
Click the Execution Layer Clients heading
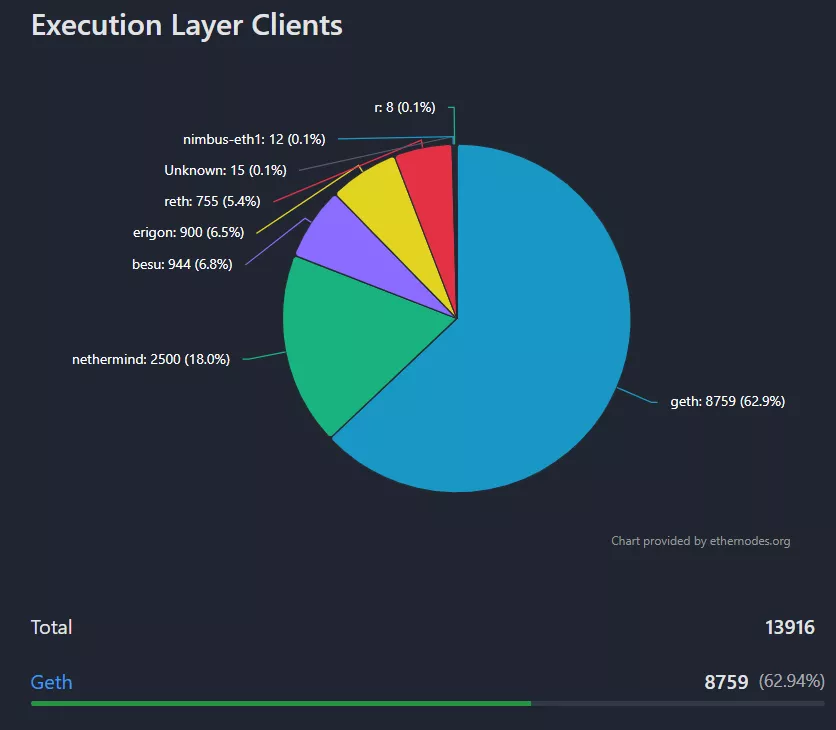[187, 25]
